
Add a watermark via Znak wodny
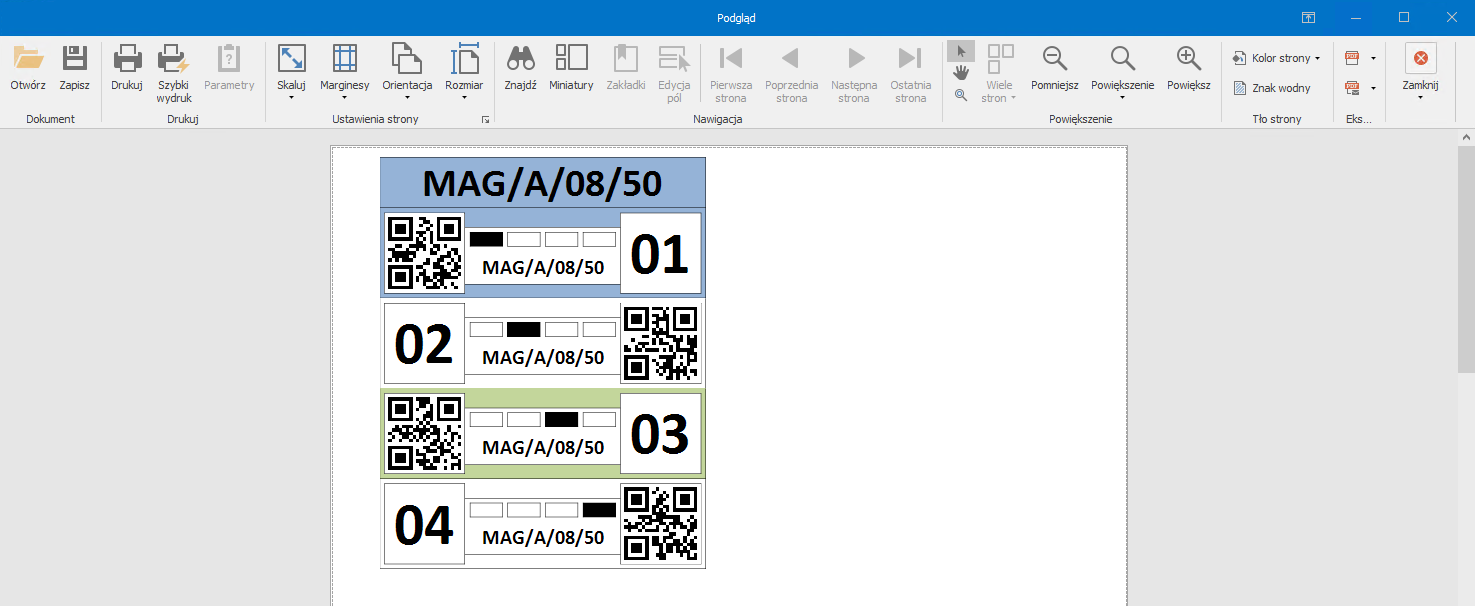click(1272, 88)
